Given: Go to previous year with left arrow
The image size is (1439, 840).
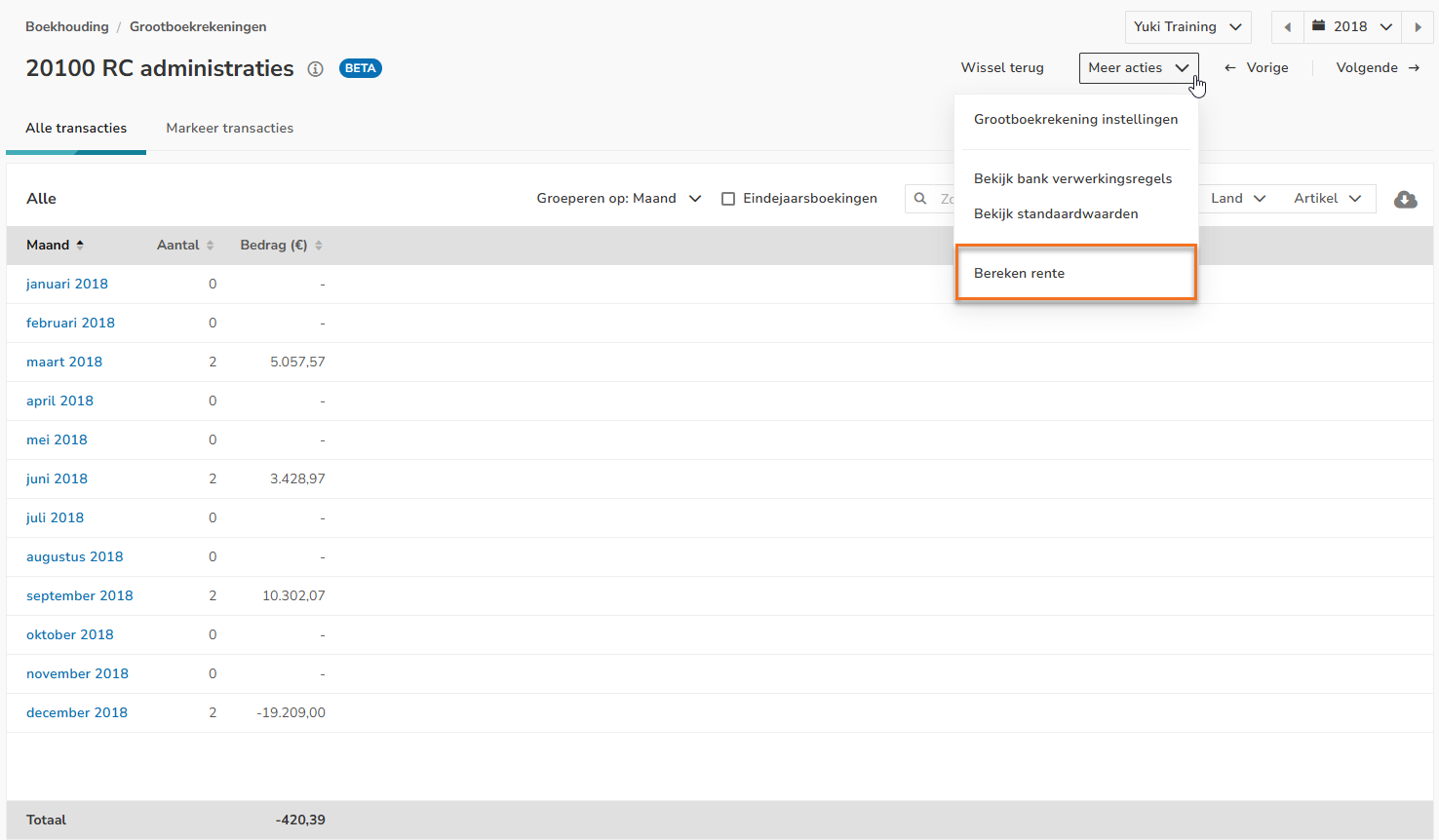Looking at the screenshot, I should tap(1288, 27).
